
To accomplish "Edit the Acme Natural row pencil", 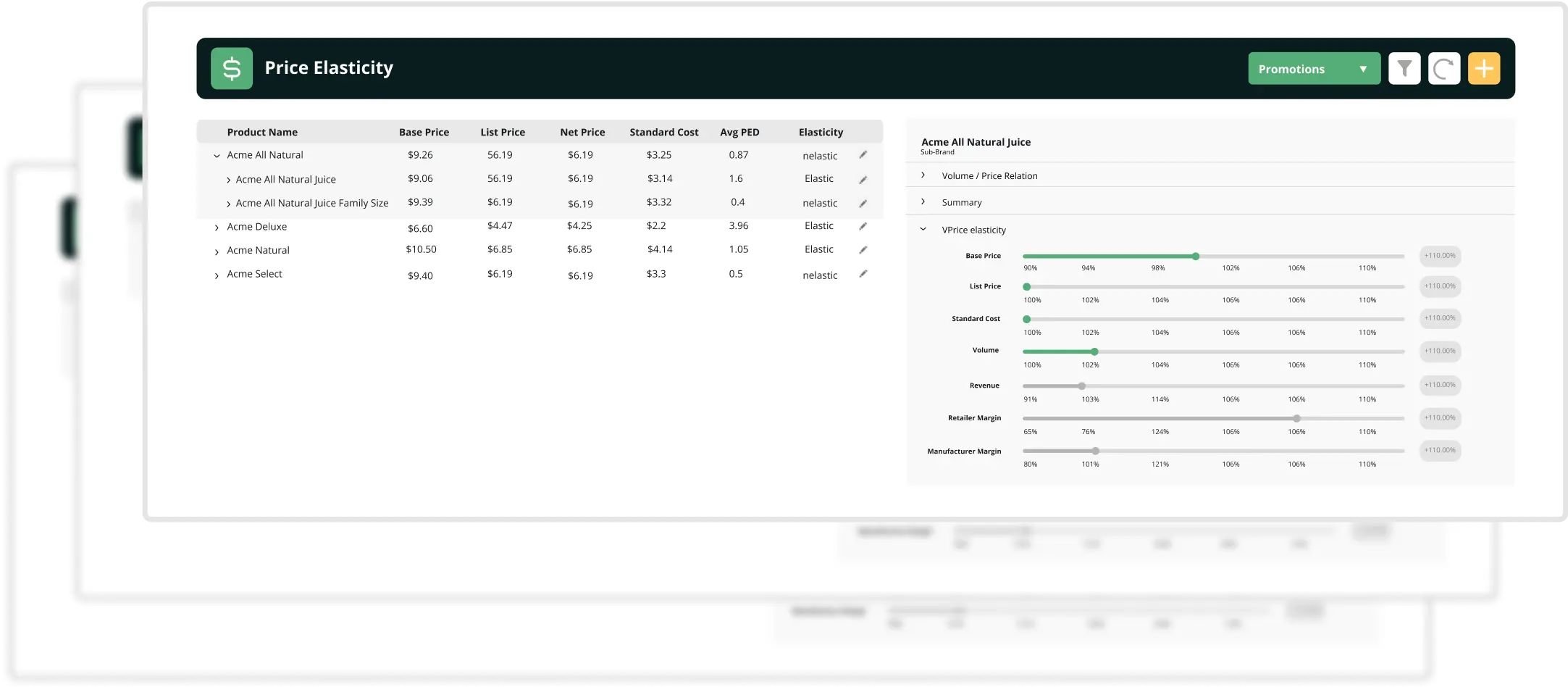I will (863, 250).
